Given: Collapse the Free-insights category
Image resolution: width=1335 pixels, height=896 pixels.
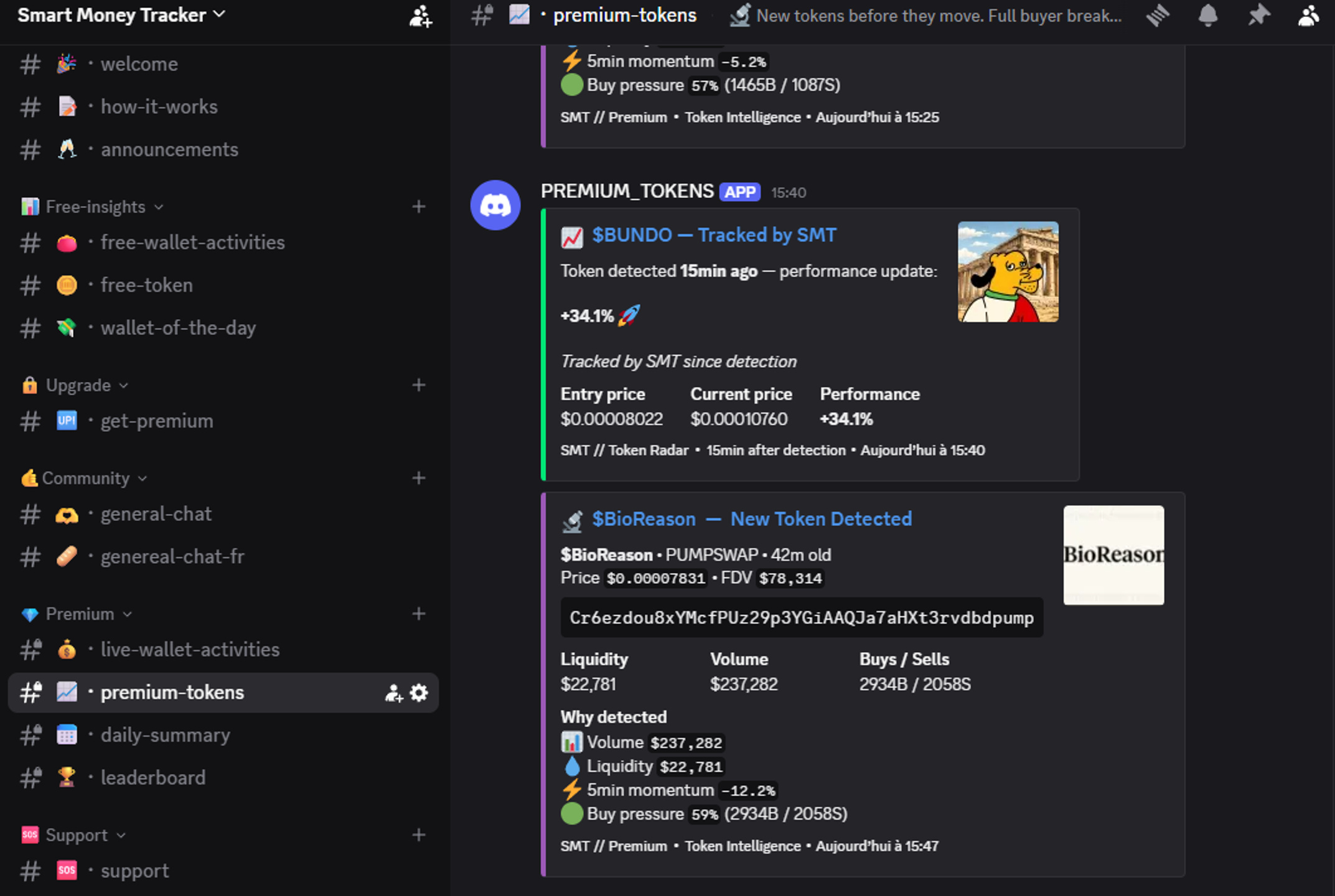Looking at the screenshot, I should 92,207.
